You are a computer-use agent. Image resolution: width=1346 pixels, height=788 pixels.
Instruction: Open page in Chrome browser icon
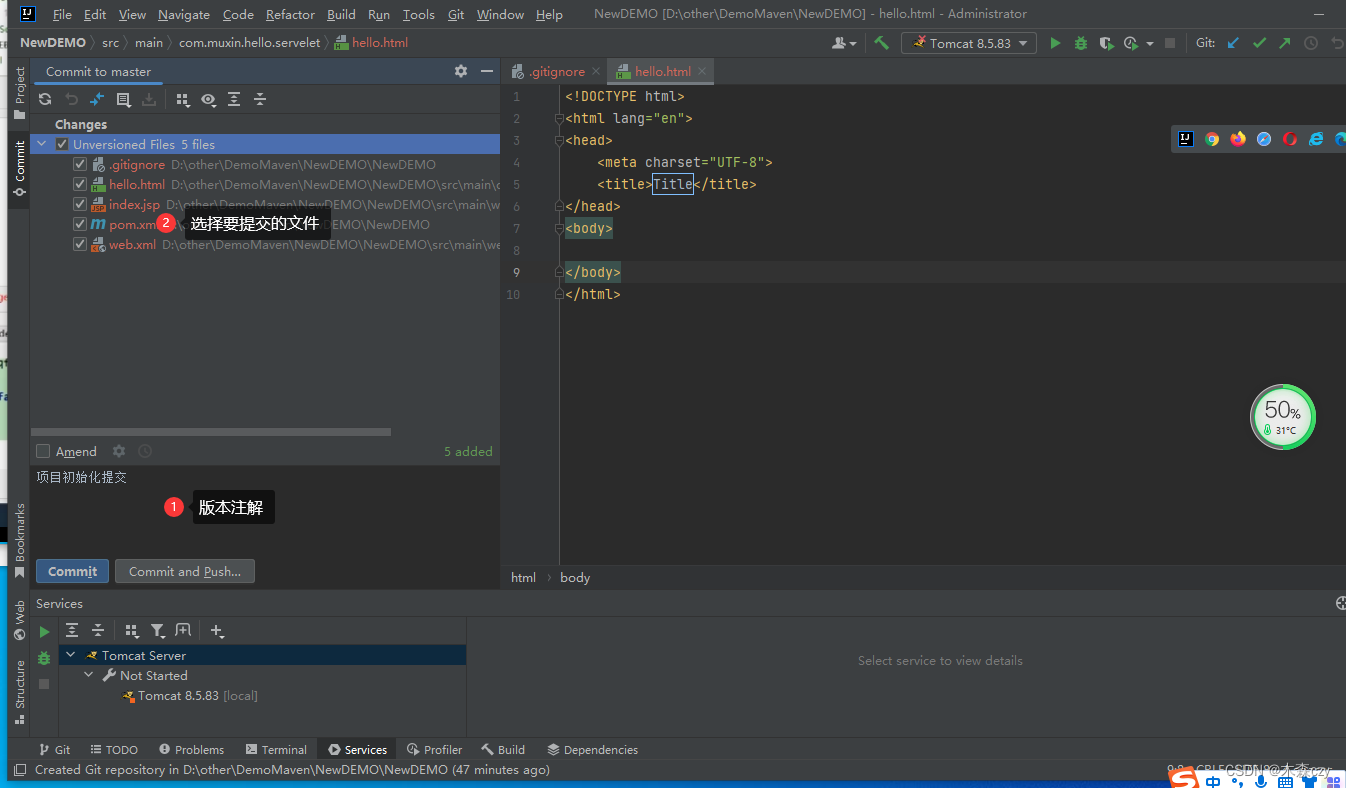pos(1212,139)
